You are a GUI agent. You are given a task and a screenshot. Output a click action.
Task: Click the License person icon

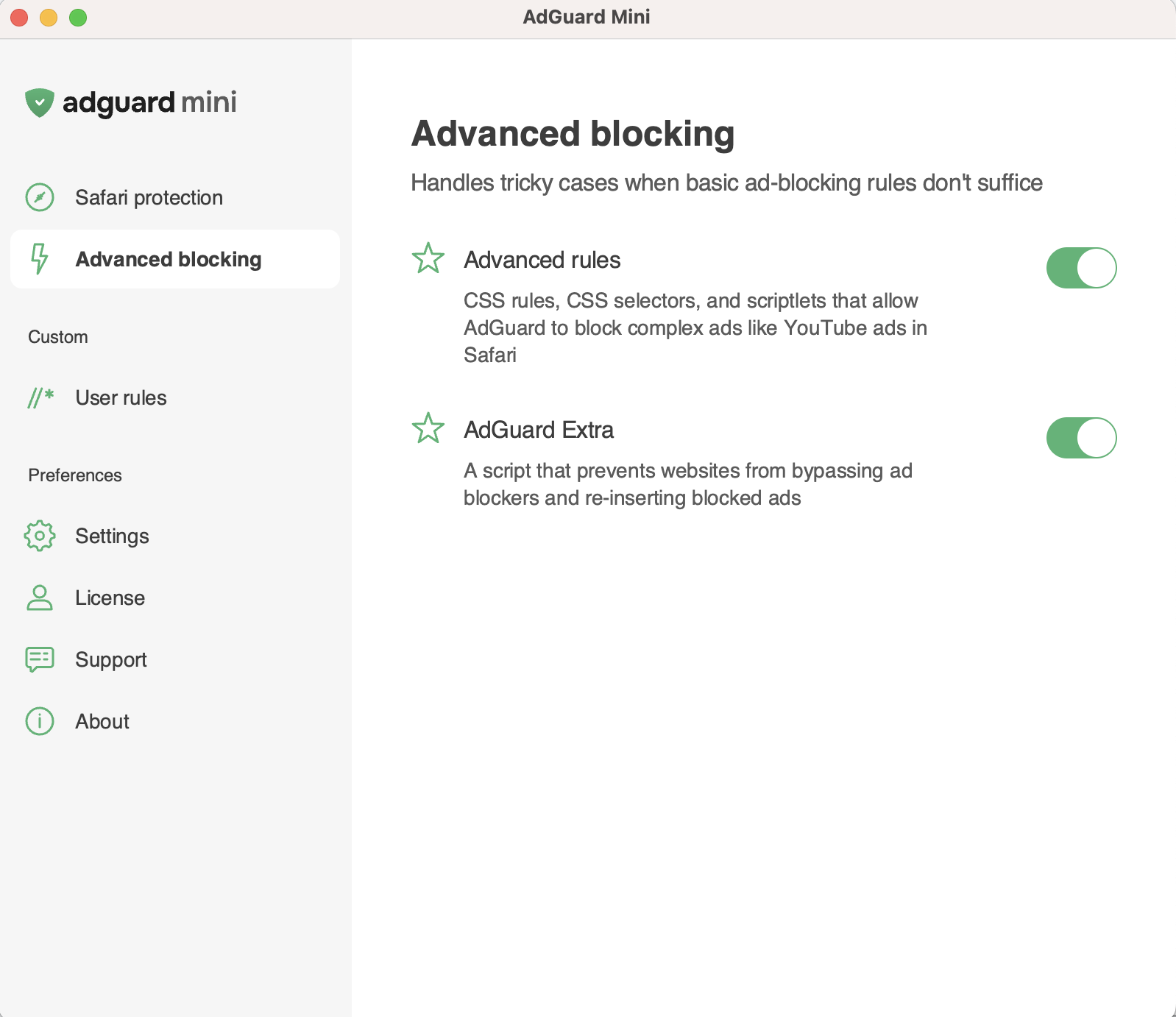point(40,598)
